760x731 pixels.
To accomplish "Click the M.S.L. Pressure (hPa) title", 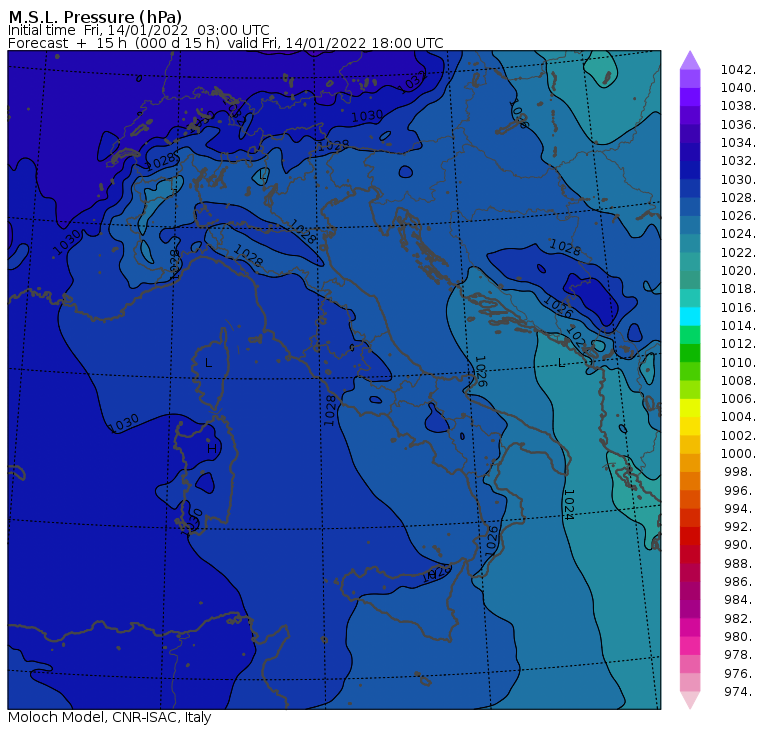I will tap(95, 17).
